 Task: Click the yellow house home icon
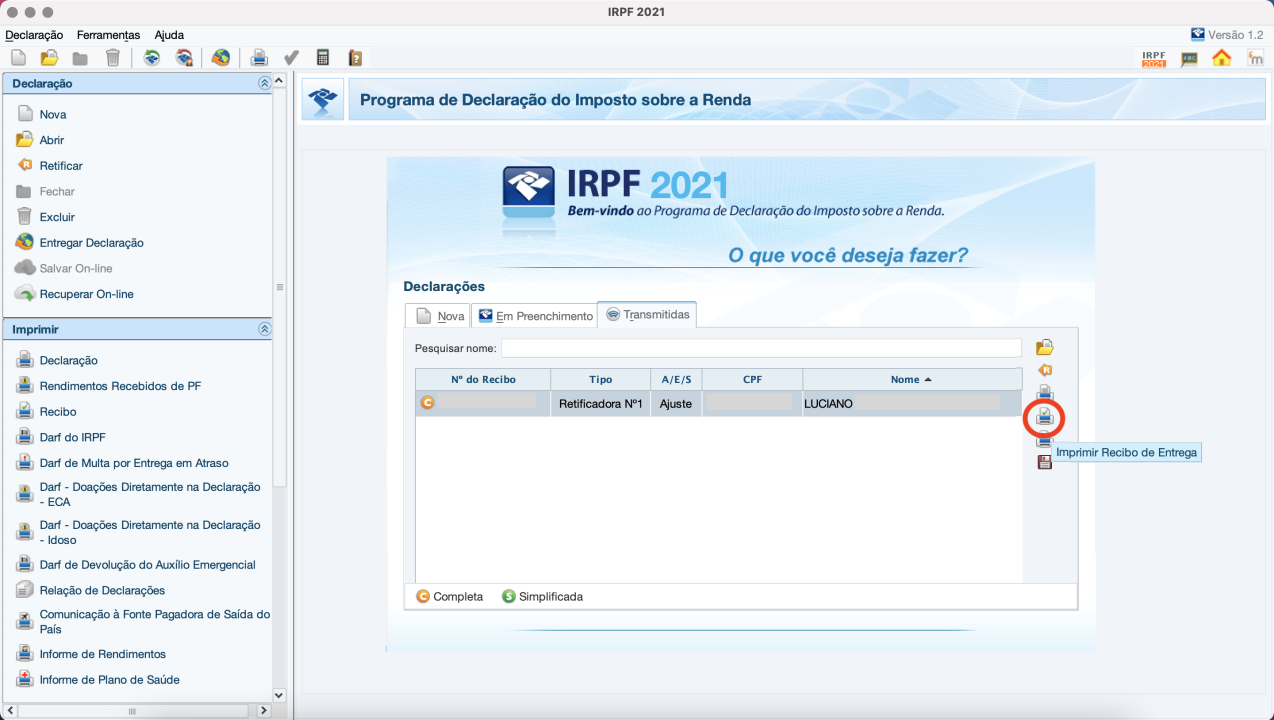(1221, 58)
